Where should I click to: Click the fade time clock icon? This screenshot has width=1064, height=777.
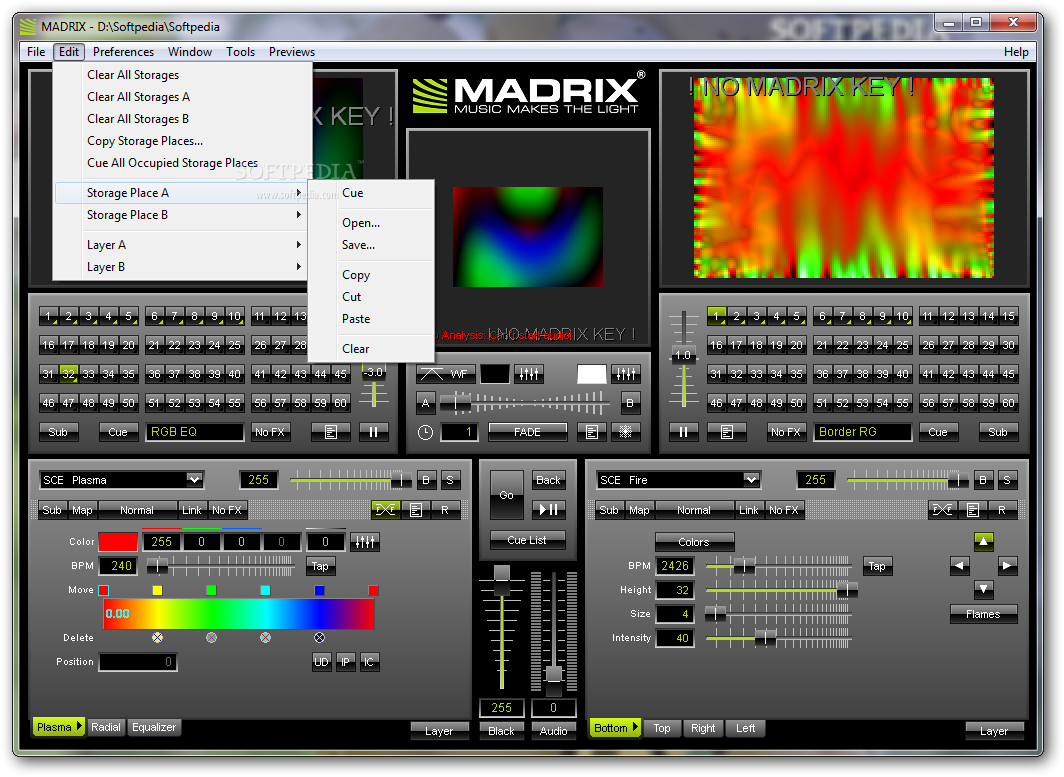point(425,432)
